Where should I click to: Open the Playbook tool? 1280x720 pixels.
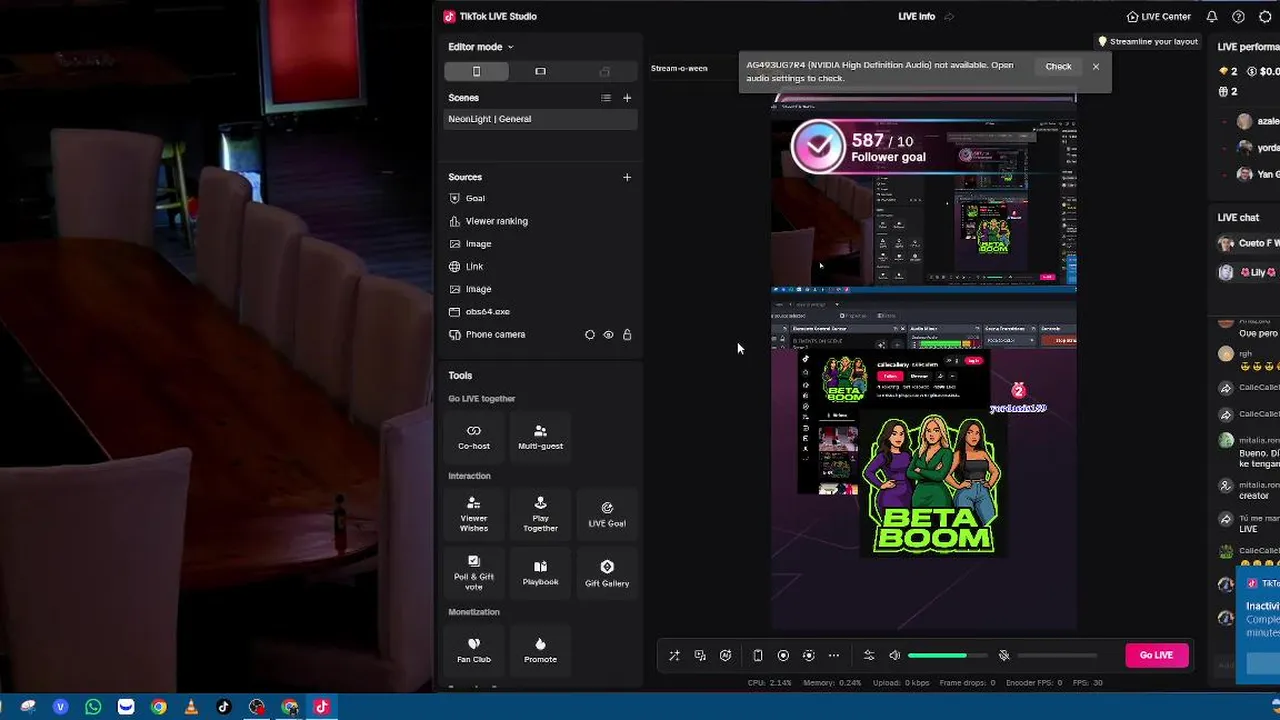click(x=540, y=573)
